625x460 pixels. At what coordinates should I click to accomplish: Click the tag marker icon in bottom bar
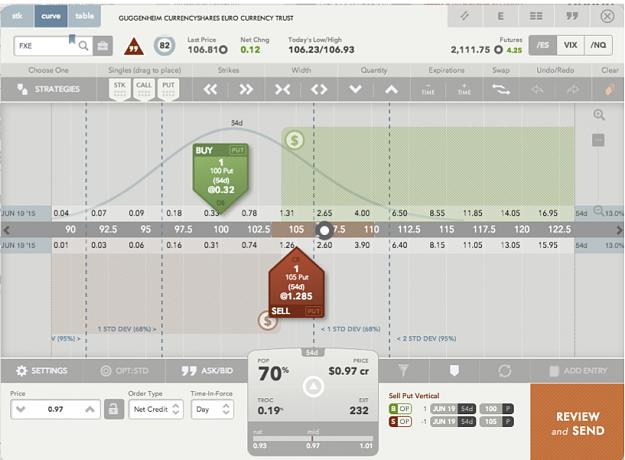coord(454,371)
